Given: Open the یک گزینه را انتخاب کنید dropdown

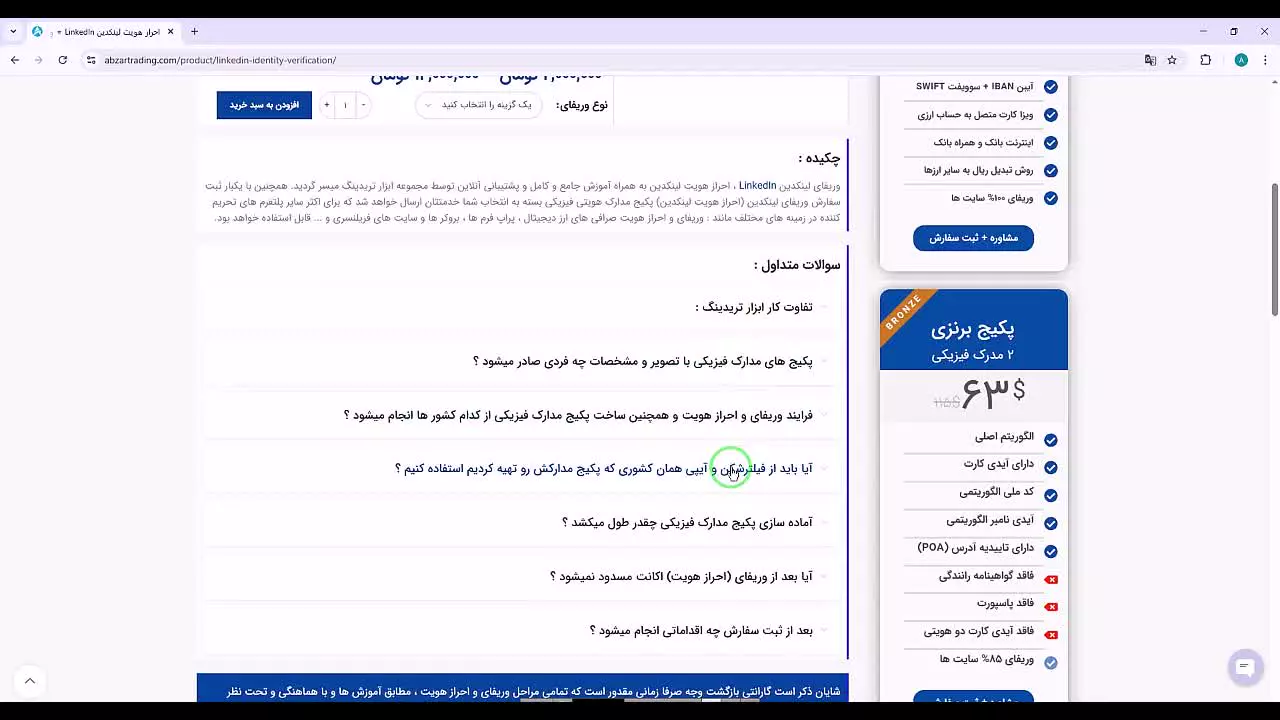Looking at the screenshot, I should click(478, 104).
